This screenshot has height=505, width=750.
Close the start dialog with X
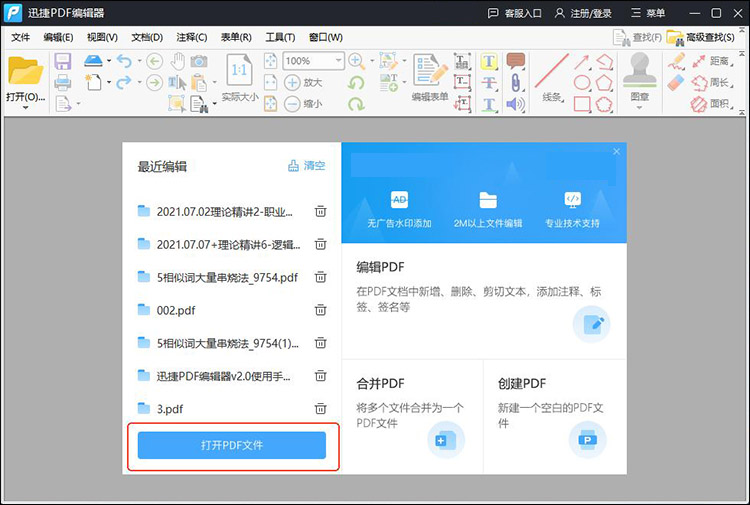coord(617,152)
